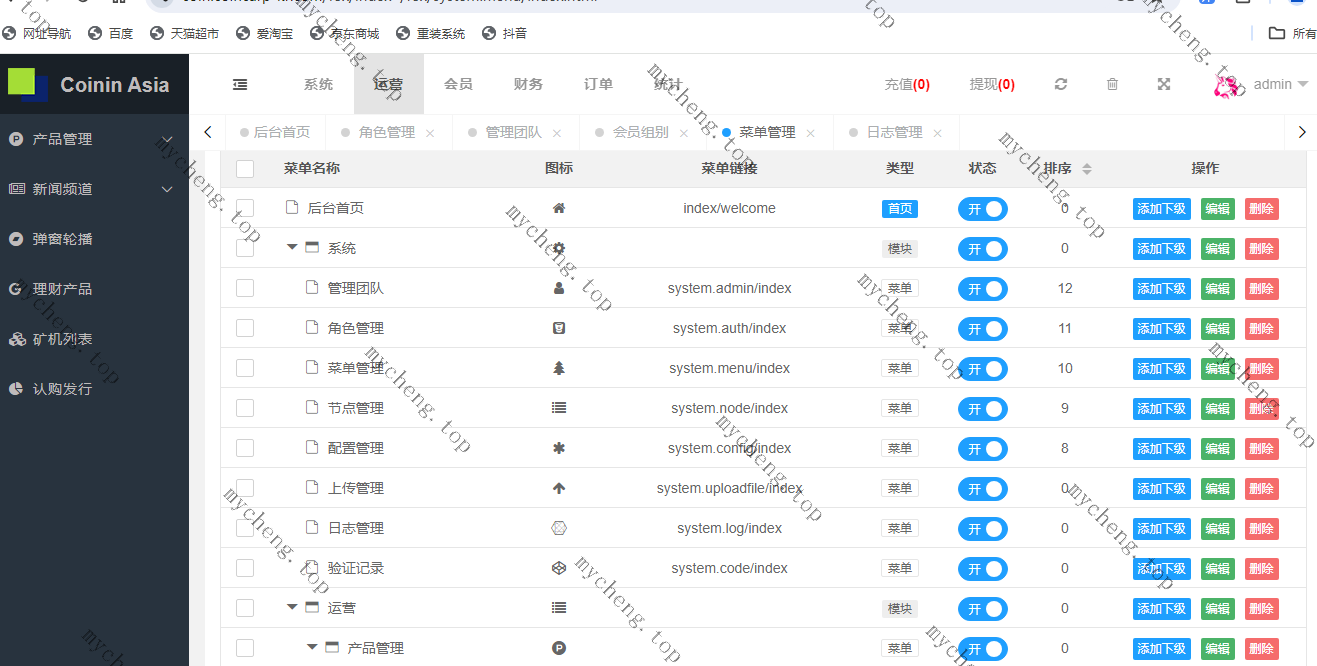1317x666 pixels.
Task: Toggle the status switch for 系统
Action: 982,249
